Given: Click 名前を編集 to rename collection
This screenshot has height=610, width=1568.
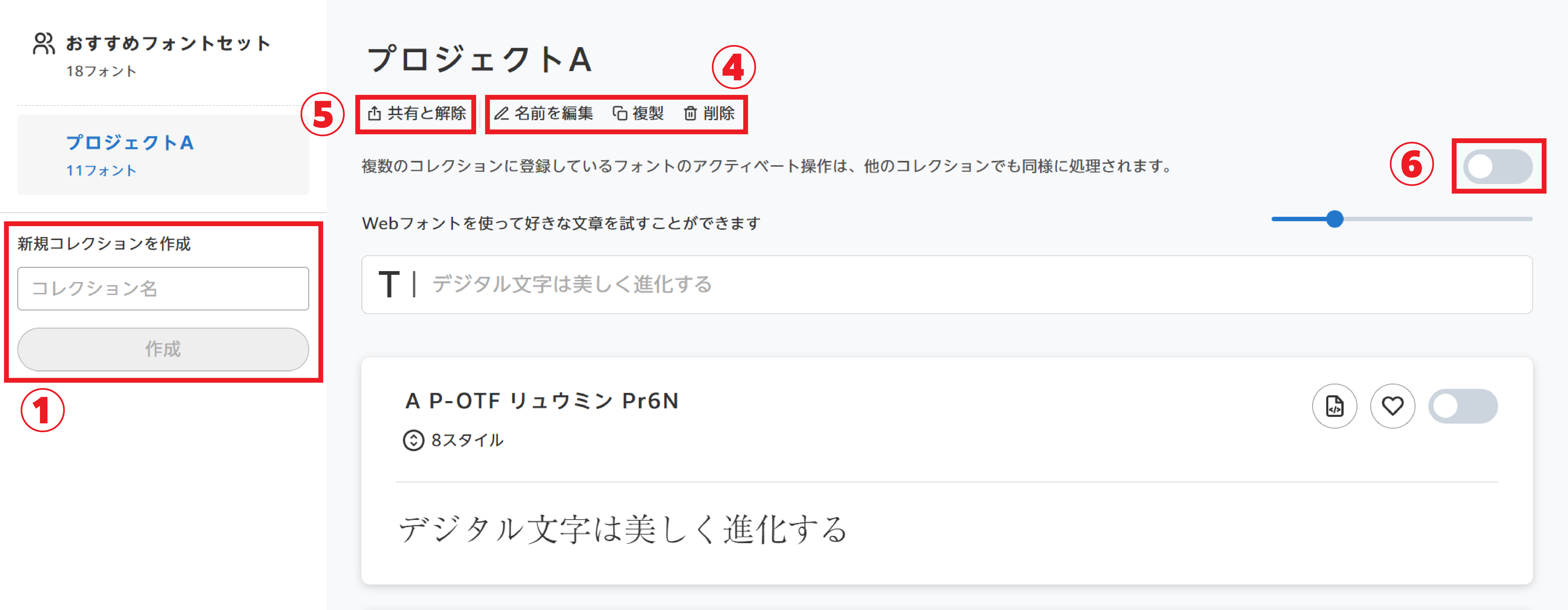Looking at the screenshot, I should [x=543, y=114].
